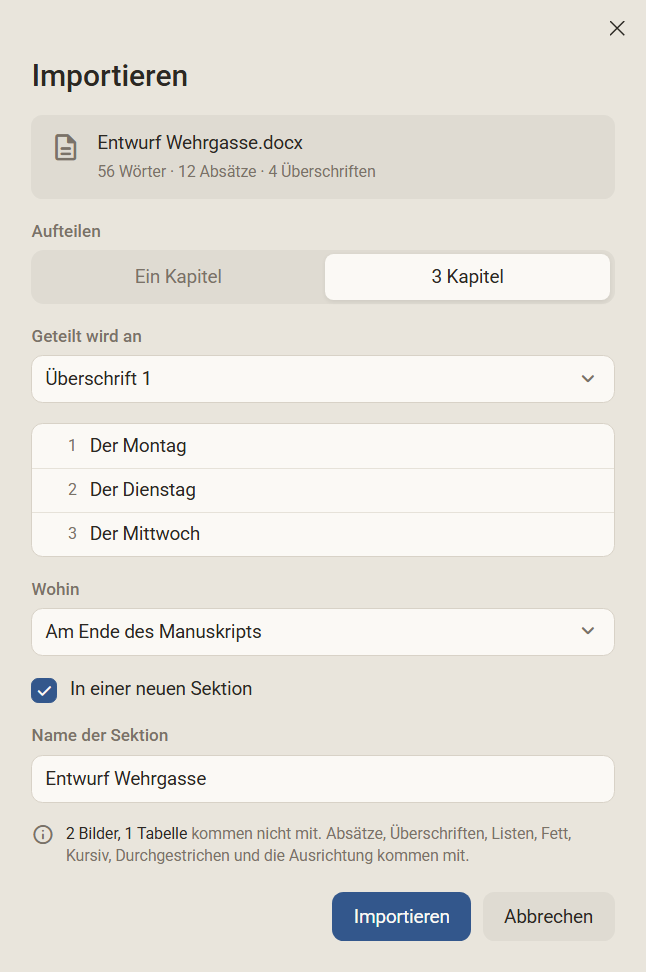Click the Abbrechen button
This screenshot has height=972, width=646.
click(549, 916)
